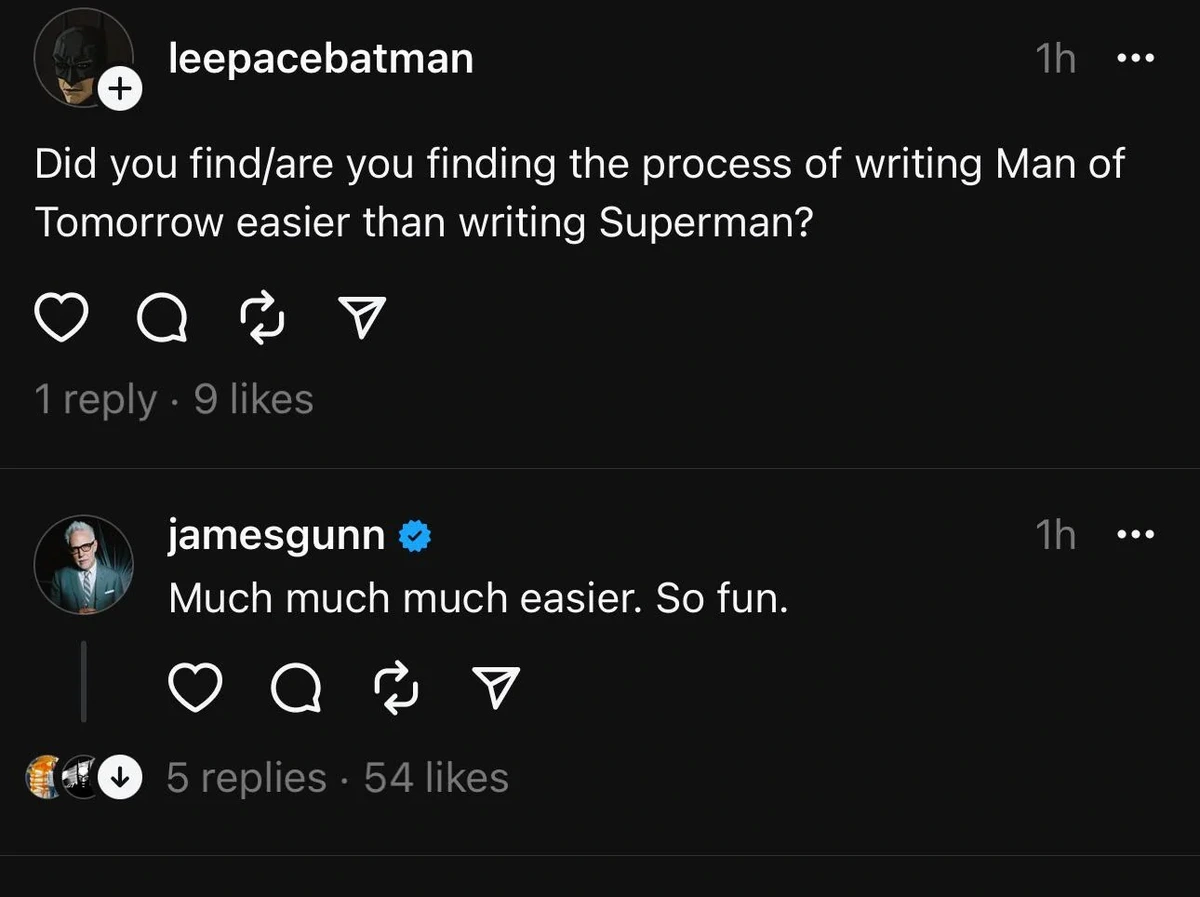1200x897 pixels.
Task: Open the jamesgunn username profile link
Action: click(x=277, y=536)
